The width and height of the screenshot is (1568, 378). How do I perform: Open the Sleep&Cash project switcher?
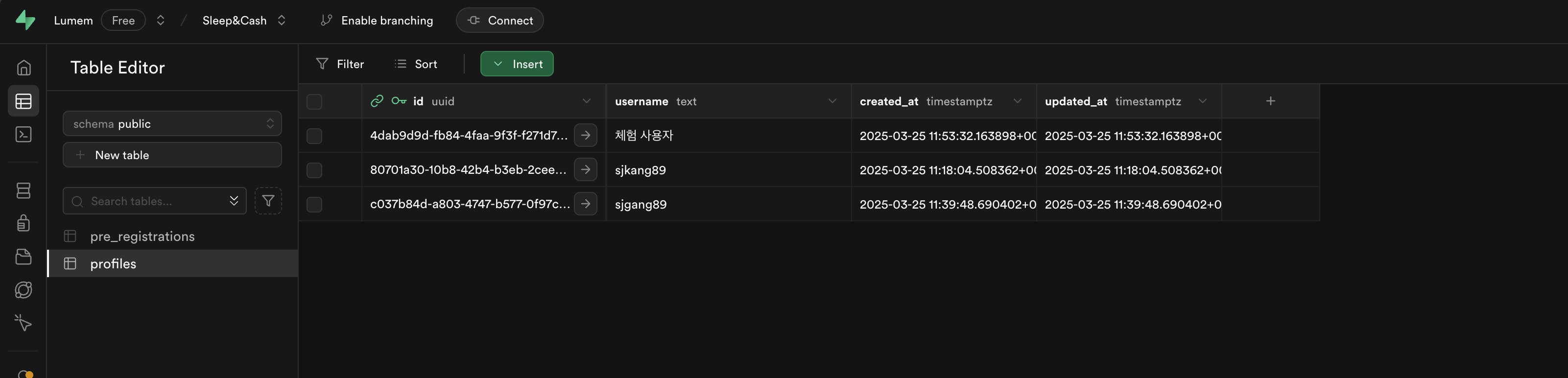(x=281, y=20)
